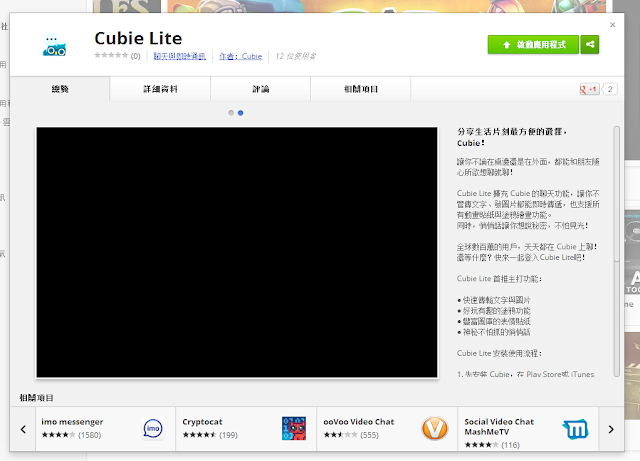The image size is (640, 461).
Task: Click MashMeTV rating (116)
Action: pyautogui.click(x=492, y=445)
